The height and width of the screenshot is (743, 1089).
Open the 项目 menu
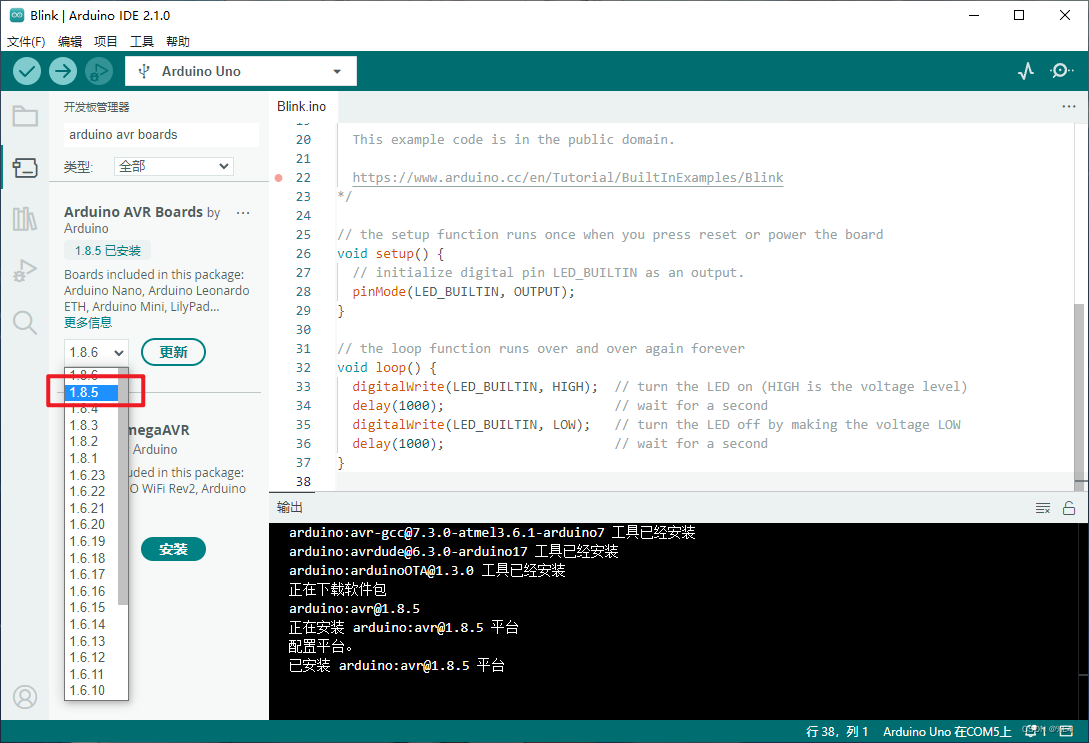tap(106, 42)
